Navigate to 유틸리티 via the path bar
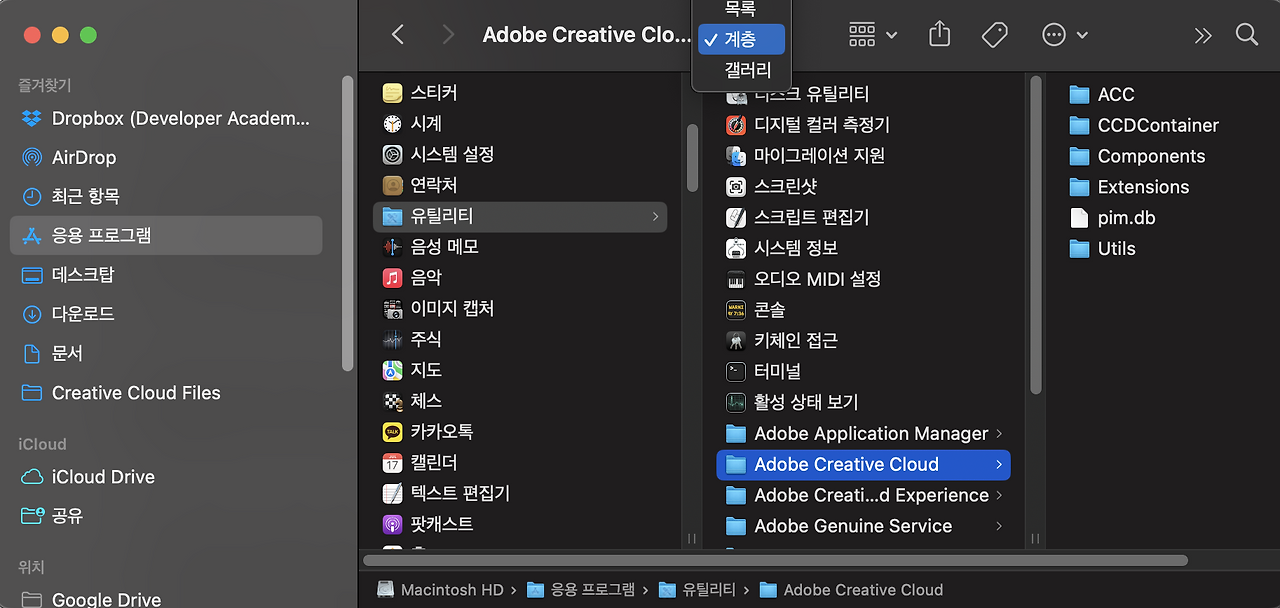The image size is (1280, 608). (710, 589)
